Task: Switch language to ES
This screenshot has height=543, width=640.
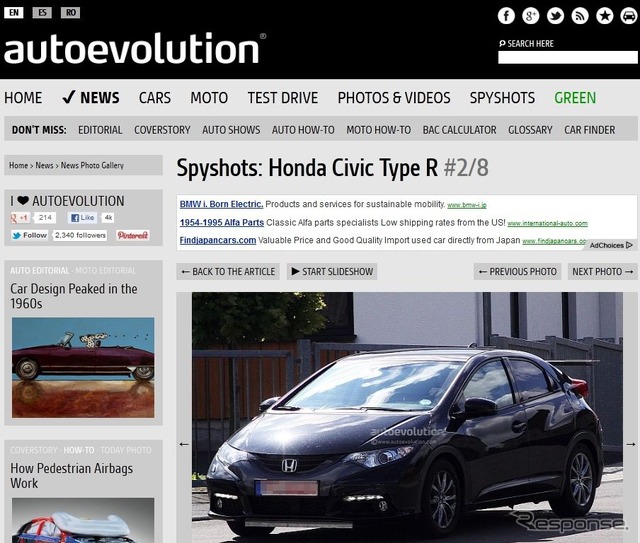Action: 42,13
